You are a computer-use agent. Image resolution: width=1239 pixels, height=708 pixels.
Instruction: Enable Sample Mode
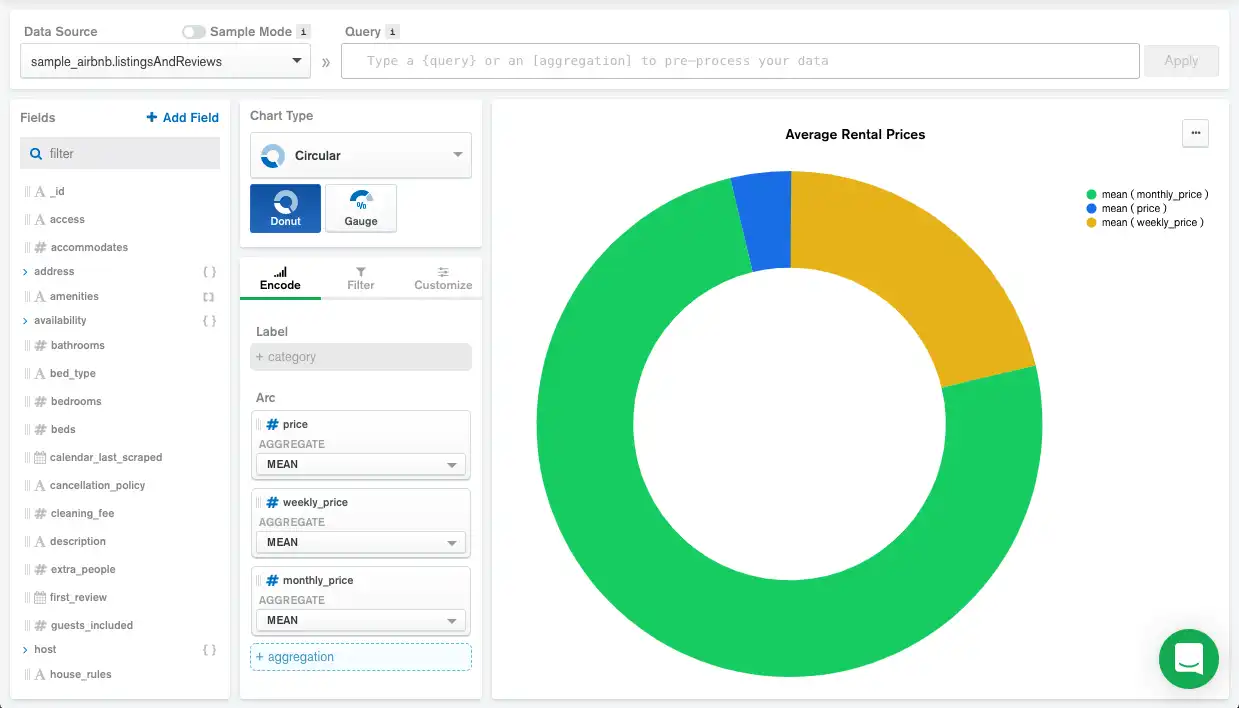pos(191,31)
